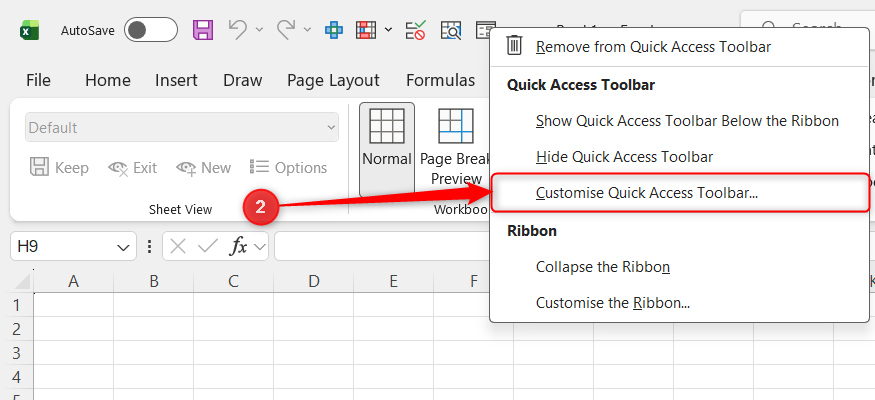The image size is (875, 400).
Task: Click the Sheet View group label
Action: click(180, 210)
